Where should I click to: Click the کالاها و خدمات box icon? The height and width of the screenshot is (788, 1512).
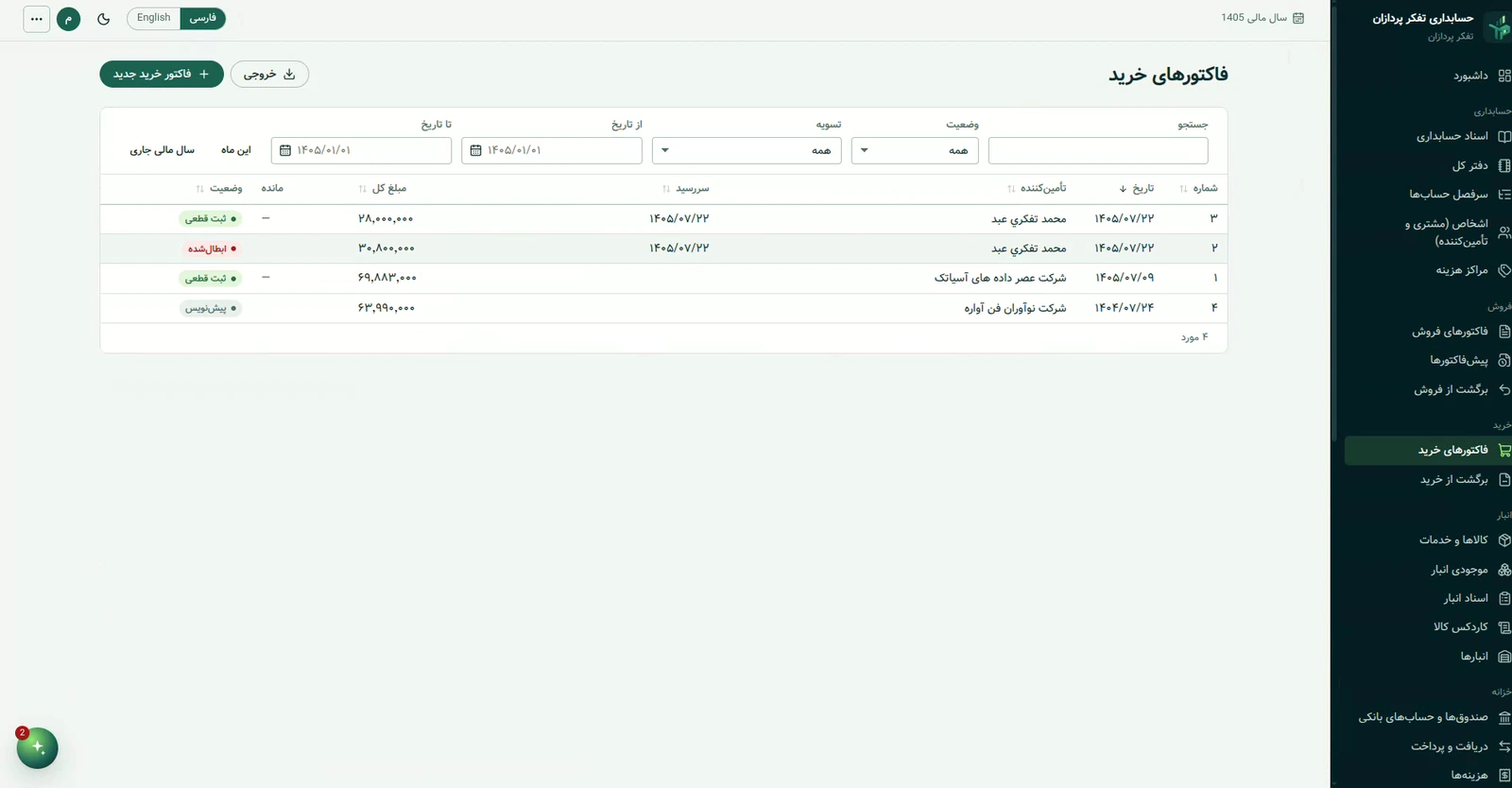tap(1504, 540)
